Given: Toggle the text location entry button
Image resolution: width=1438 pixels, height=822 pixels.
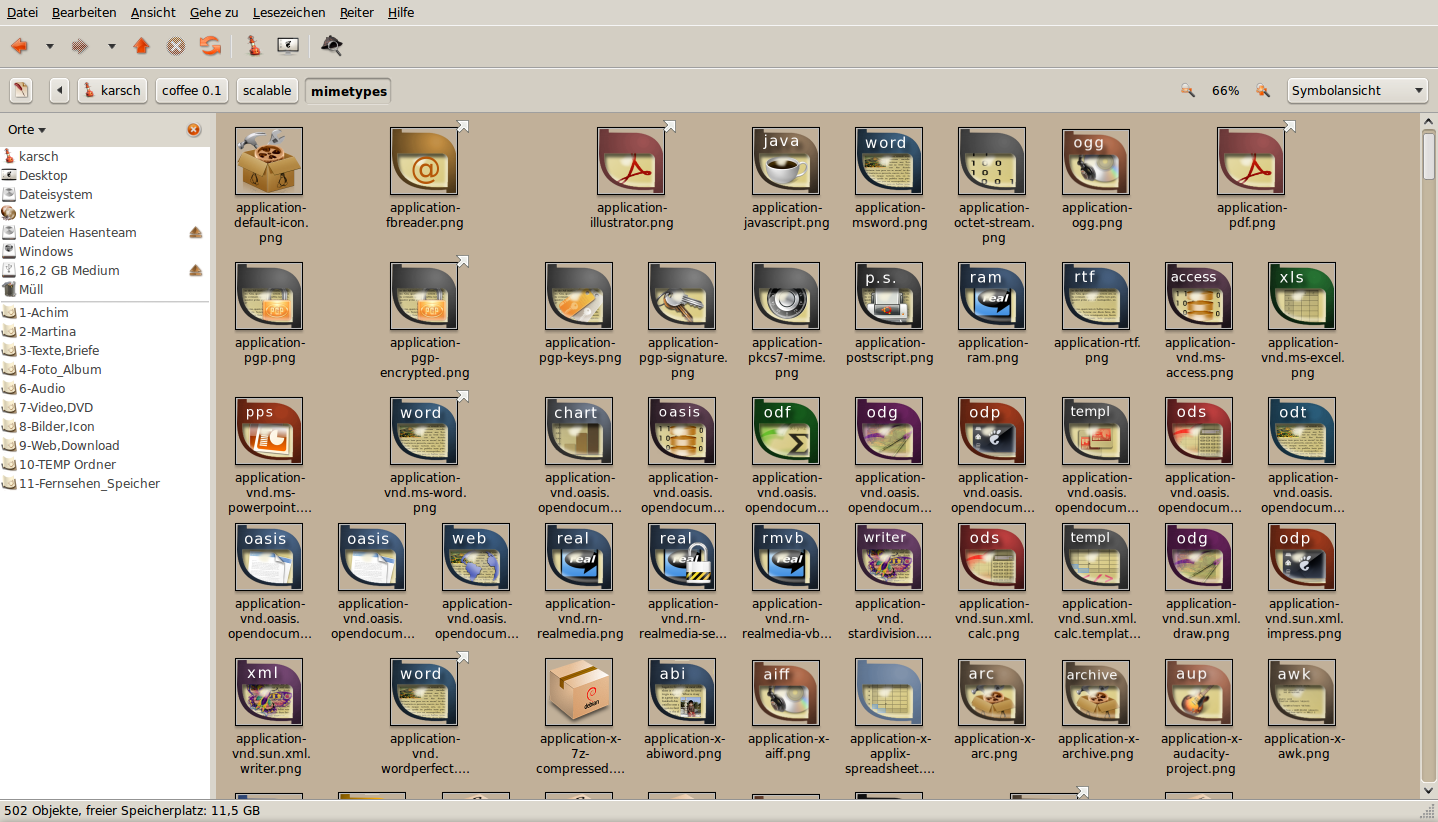Looking at the screenshot, I should pyautogui.click(x=21, y=90).
